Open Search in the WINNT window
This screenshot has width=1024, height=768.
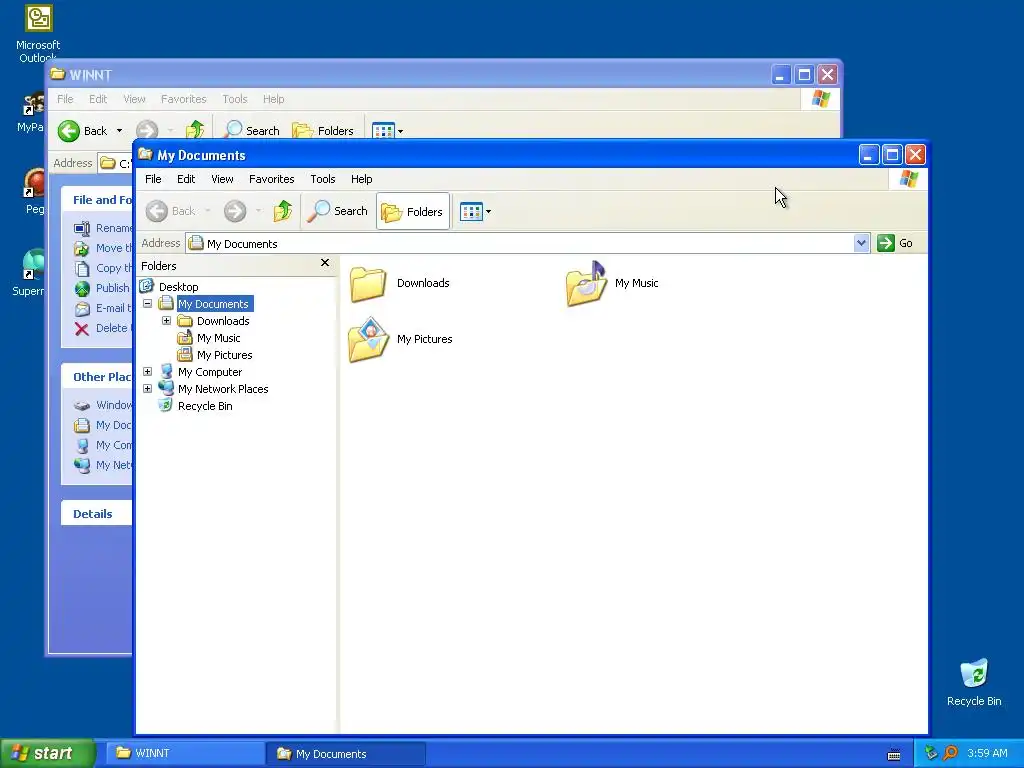point(252,129)
